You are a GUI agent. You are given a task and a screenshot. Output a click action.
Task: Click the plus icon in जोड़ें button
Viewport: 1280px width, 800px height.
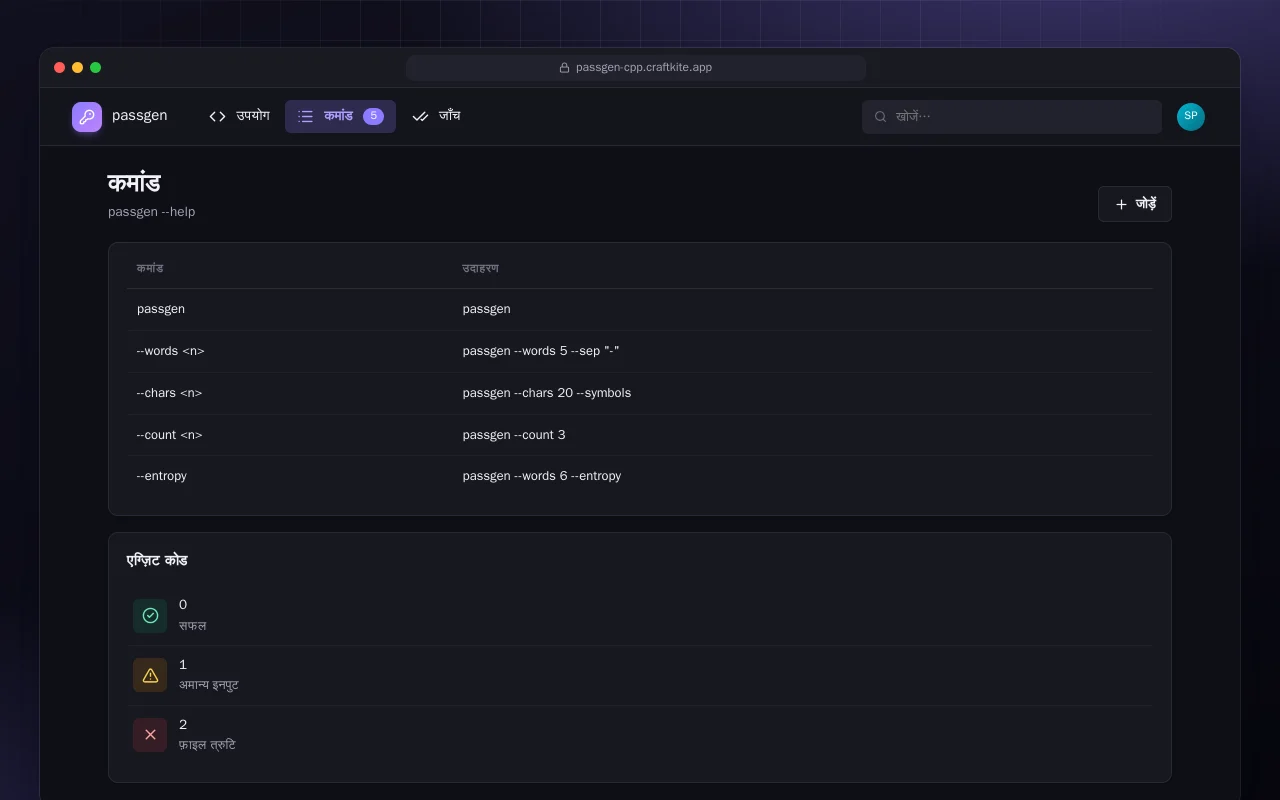point(1121,204)
